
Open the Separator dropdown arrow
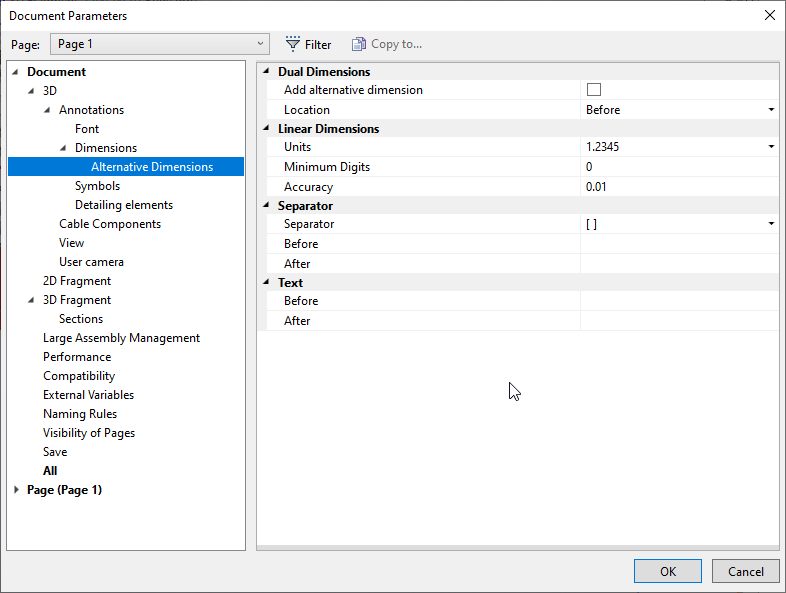click(x=771, y=224)
